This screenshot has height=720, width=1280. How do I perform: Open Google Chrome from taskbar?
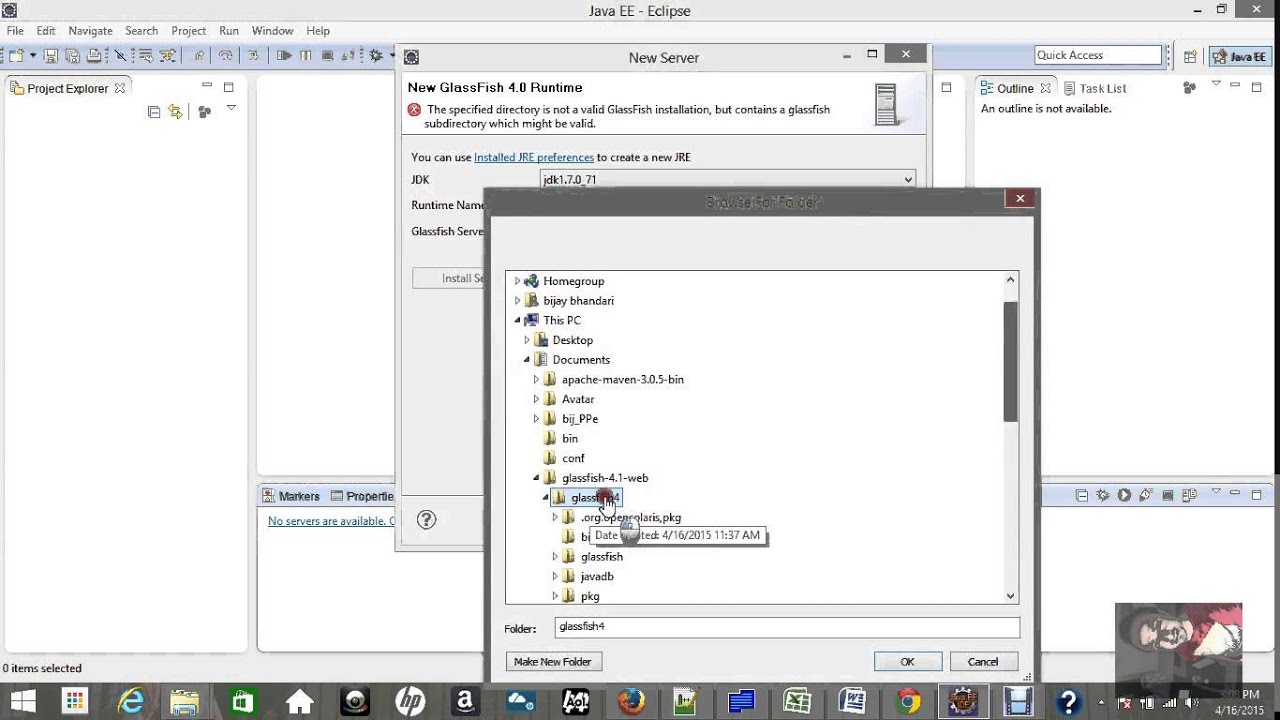(907, 701)
